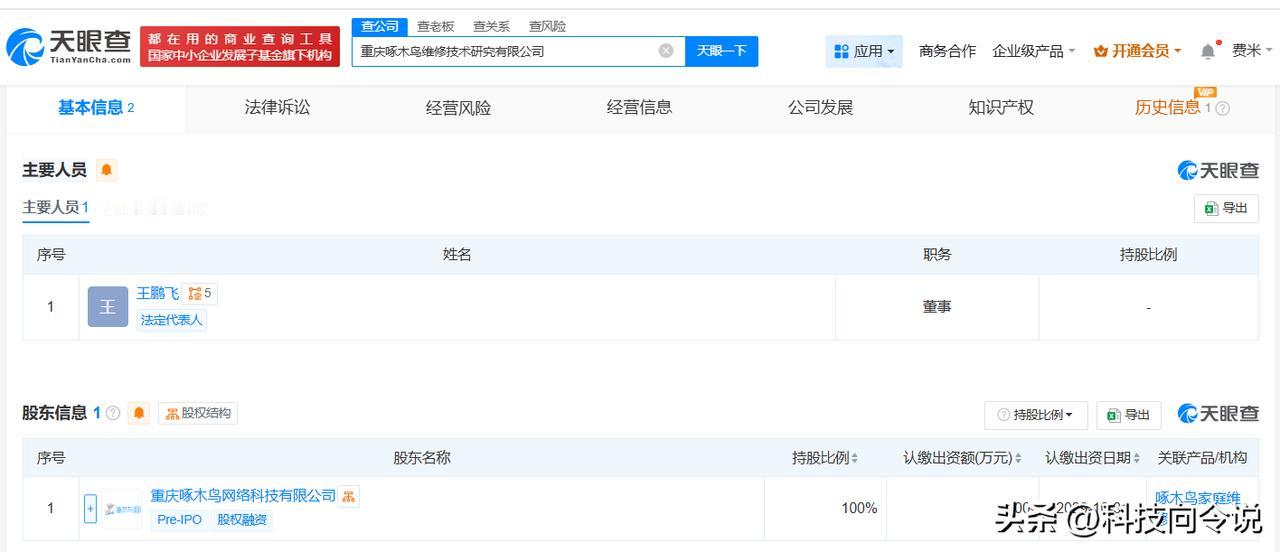Open the 应用 dropdown menu

(x=864, y=51)
